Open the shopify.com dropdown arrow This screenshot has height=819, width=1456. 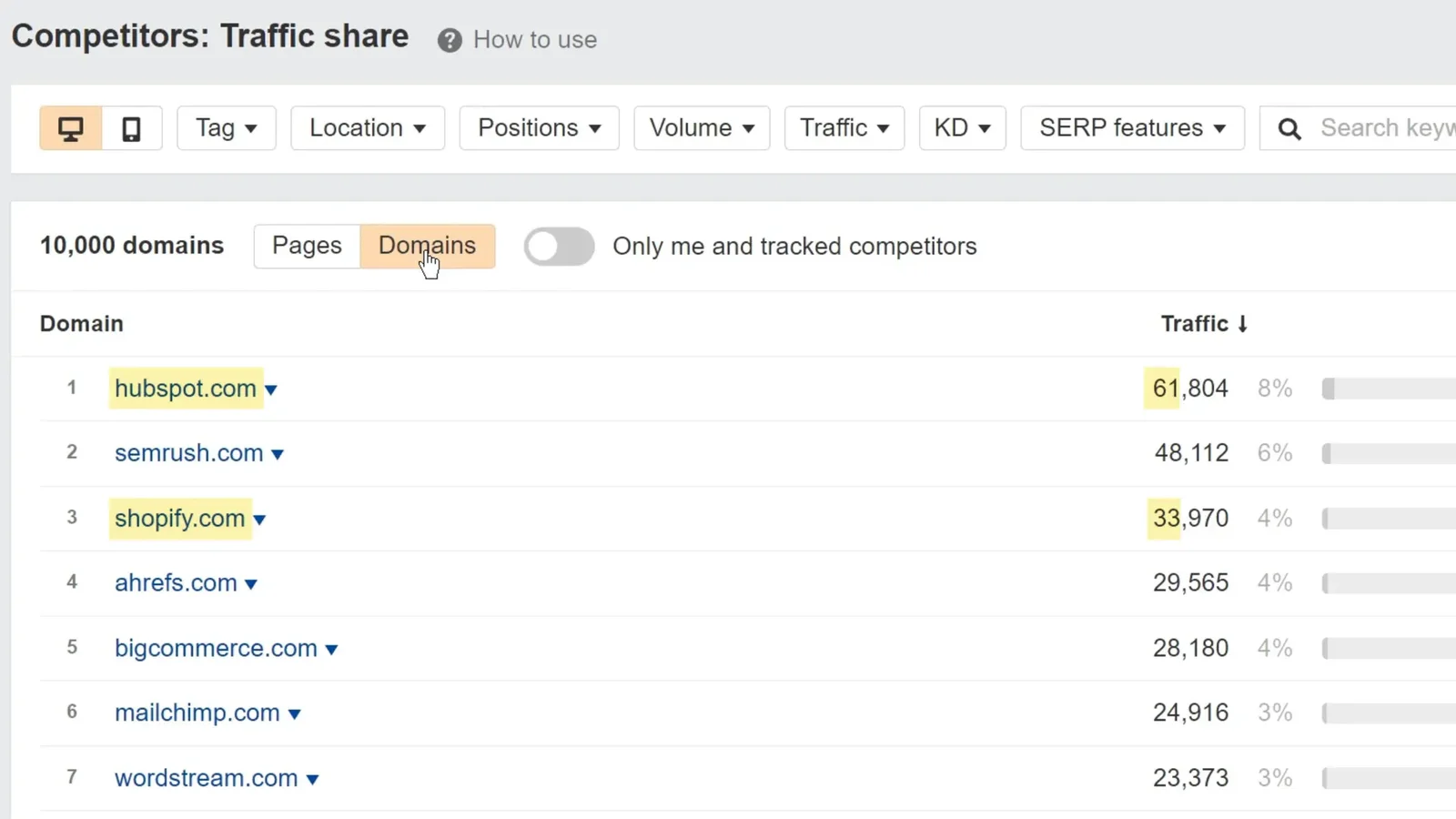click(x=259, y=521)
